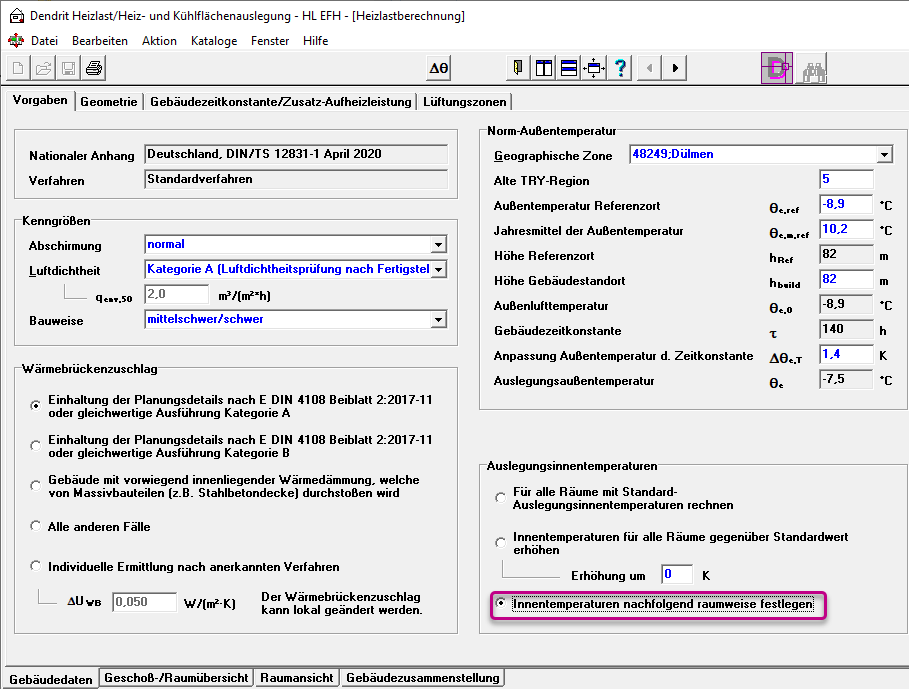Open the Gebäudezusammenstellung bottom tab
Screen dimensions: 909x689
coord(423,677)
